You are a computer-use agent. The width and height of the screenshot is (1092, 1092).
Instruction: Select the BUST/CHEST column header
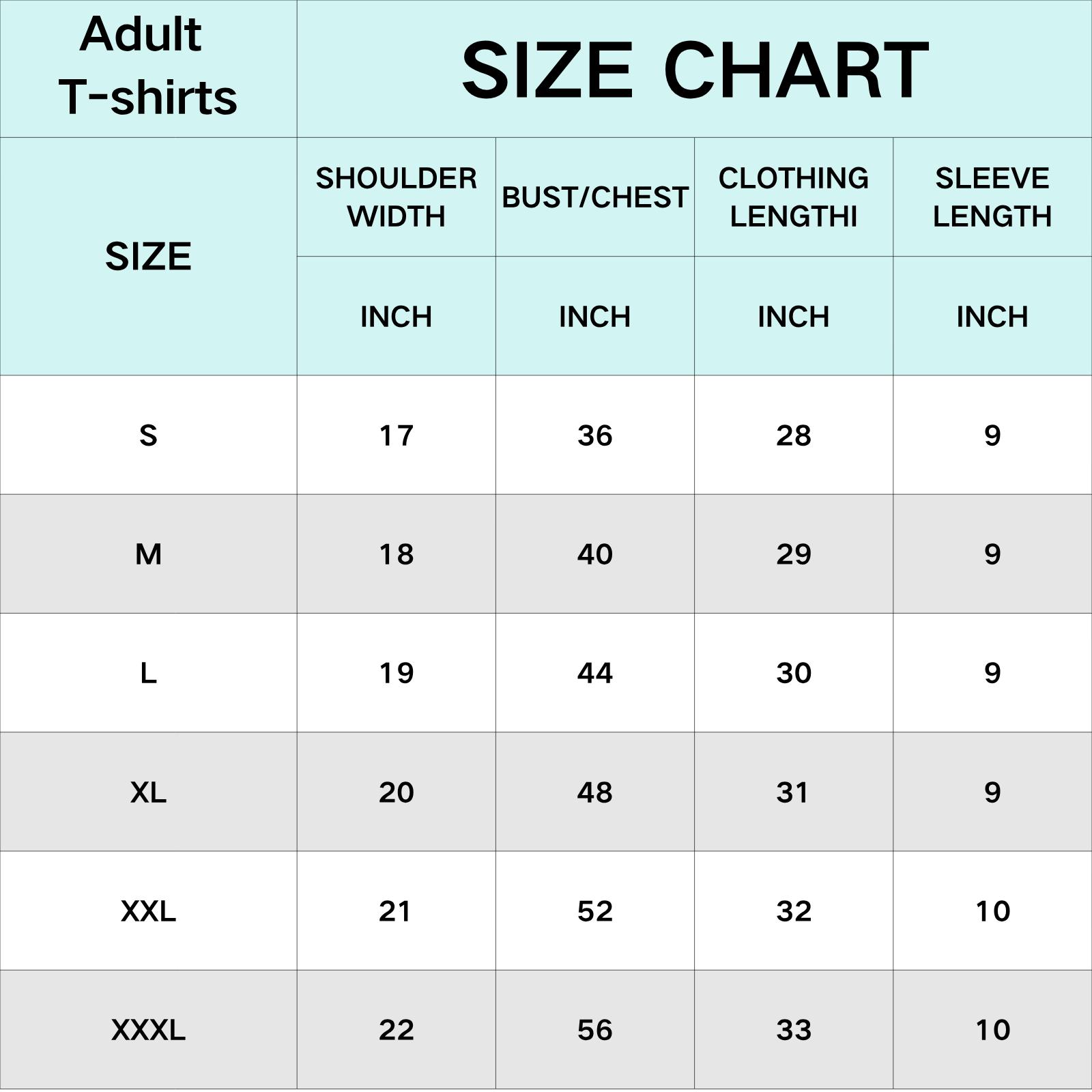pyautogui.click(x=594, y=197)
